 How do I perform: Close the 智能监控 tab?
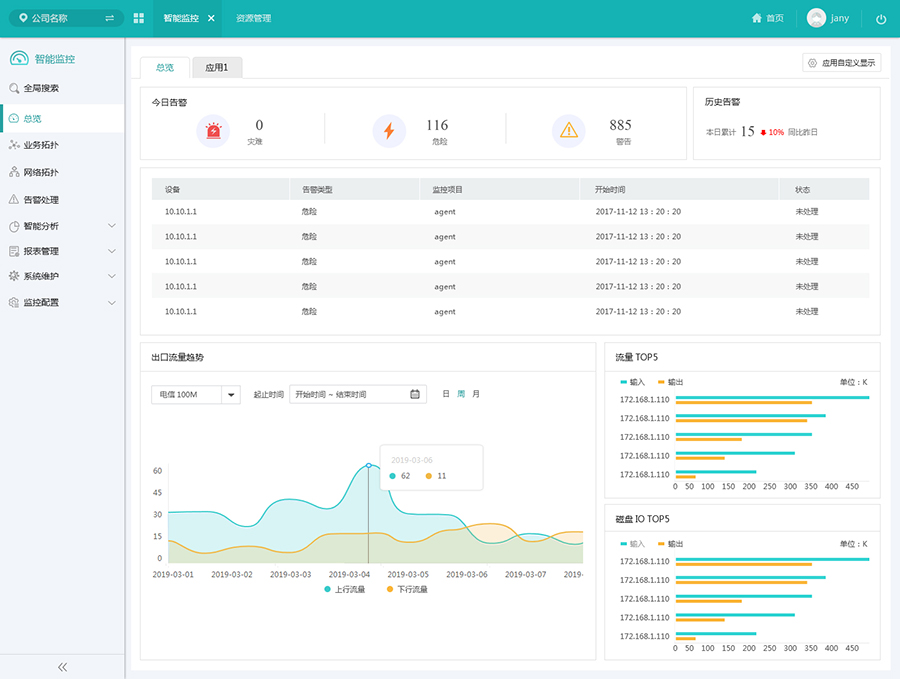211,19
